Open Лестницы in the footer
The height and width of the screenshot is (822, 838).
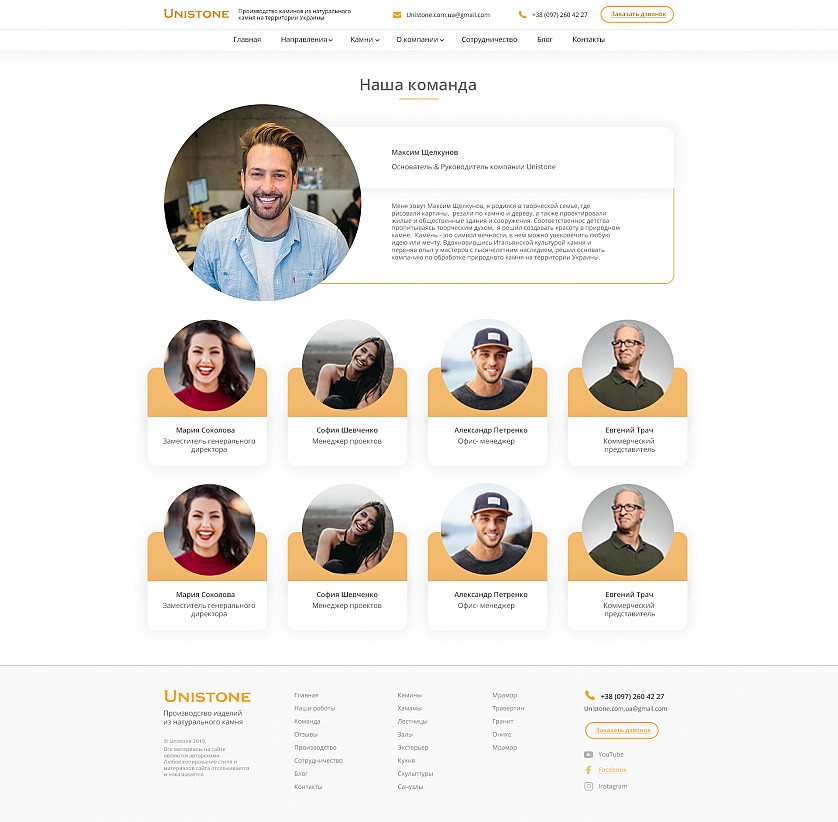(413, 722)
